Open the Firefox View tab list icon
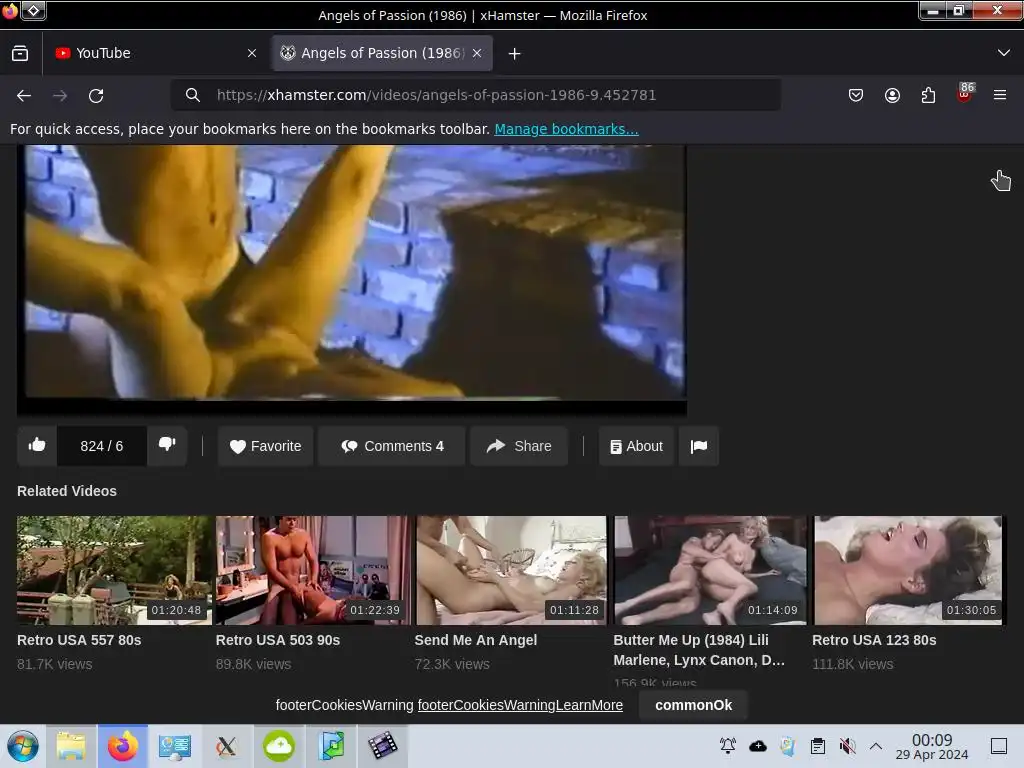 20,53
